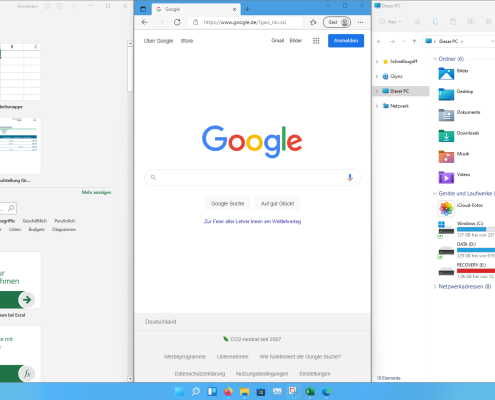Open the Explorer address bar history dropdown
Viewport: 495px width, 400px height.
pos(492,41)
